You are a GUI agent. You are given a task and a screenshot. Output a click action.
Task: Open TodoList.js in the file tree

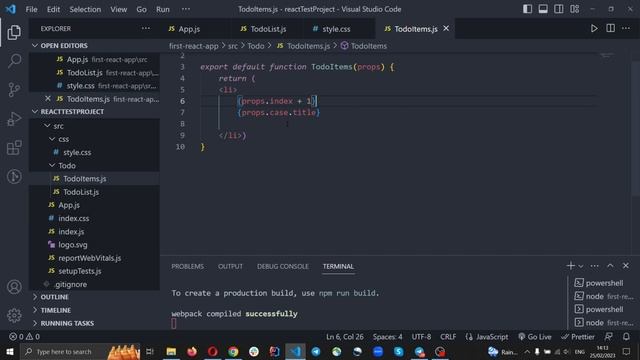coord(81,192)
